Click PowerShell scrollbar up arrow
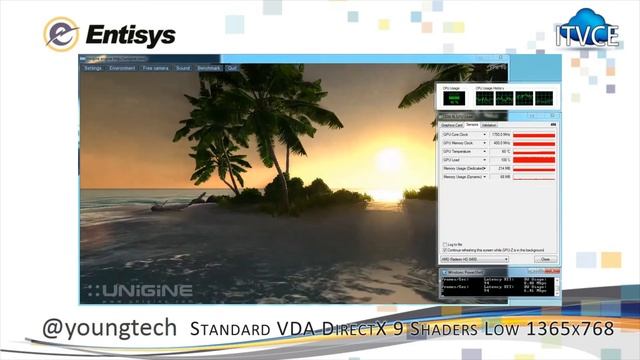 click(557, 280)
